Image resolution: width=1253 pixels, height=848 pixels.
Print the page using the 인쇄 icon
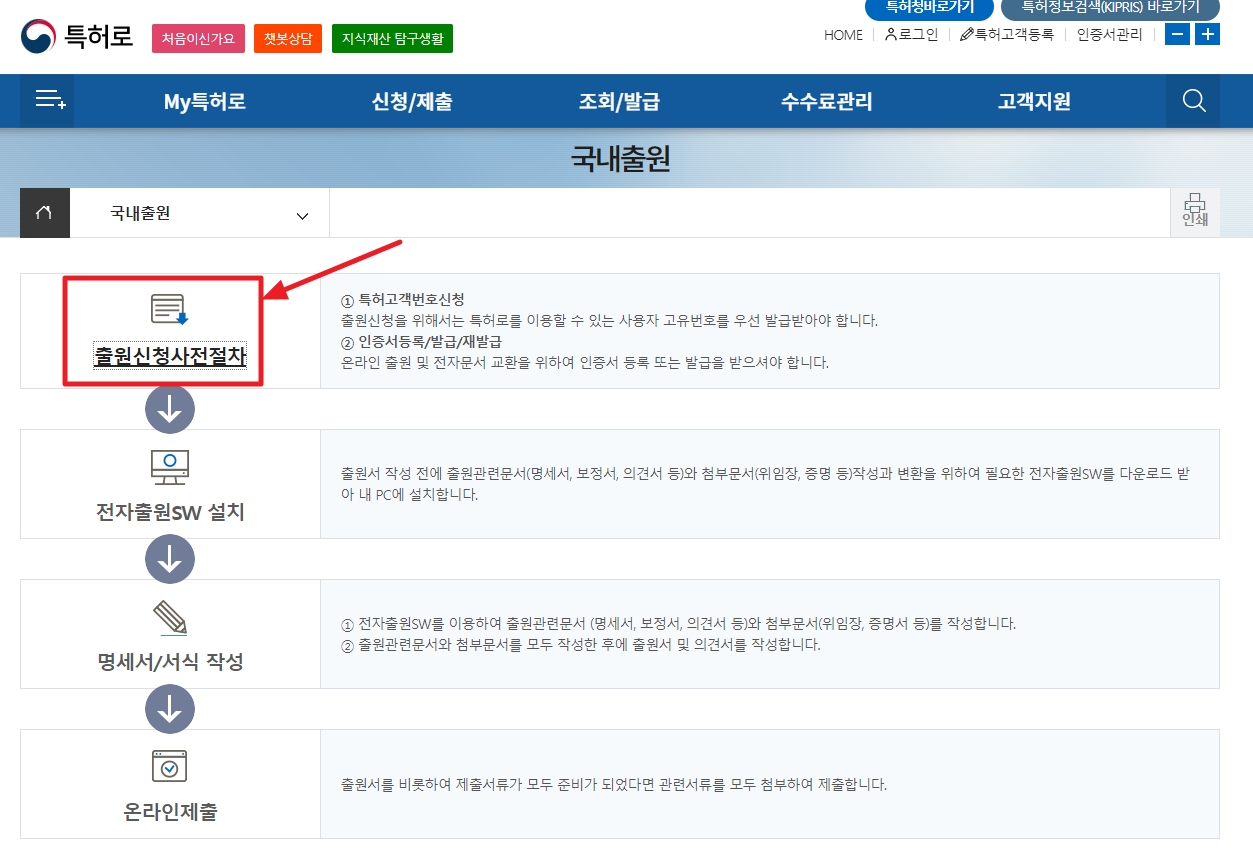[x=1196, y=212]
